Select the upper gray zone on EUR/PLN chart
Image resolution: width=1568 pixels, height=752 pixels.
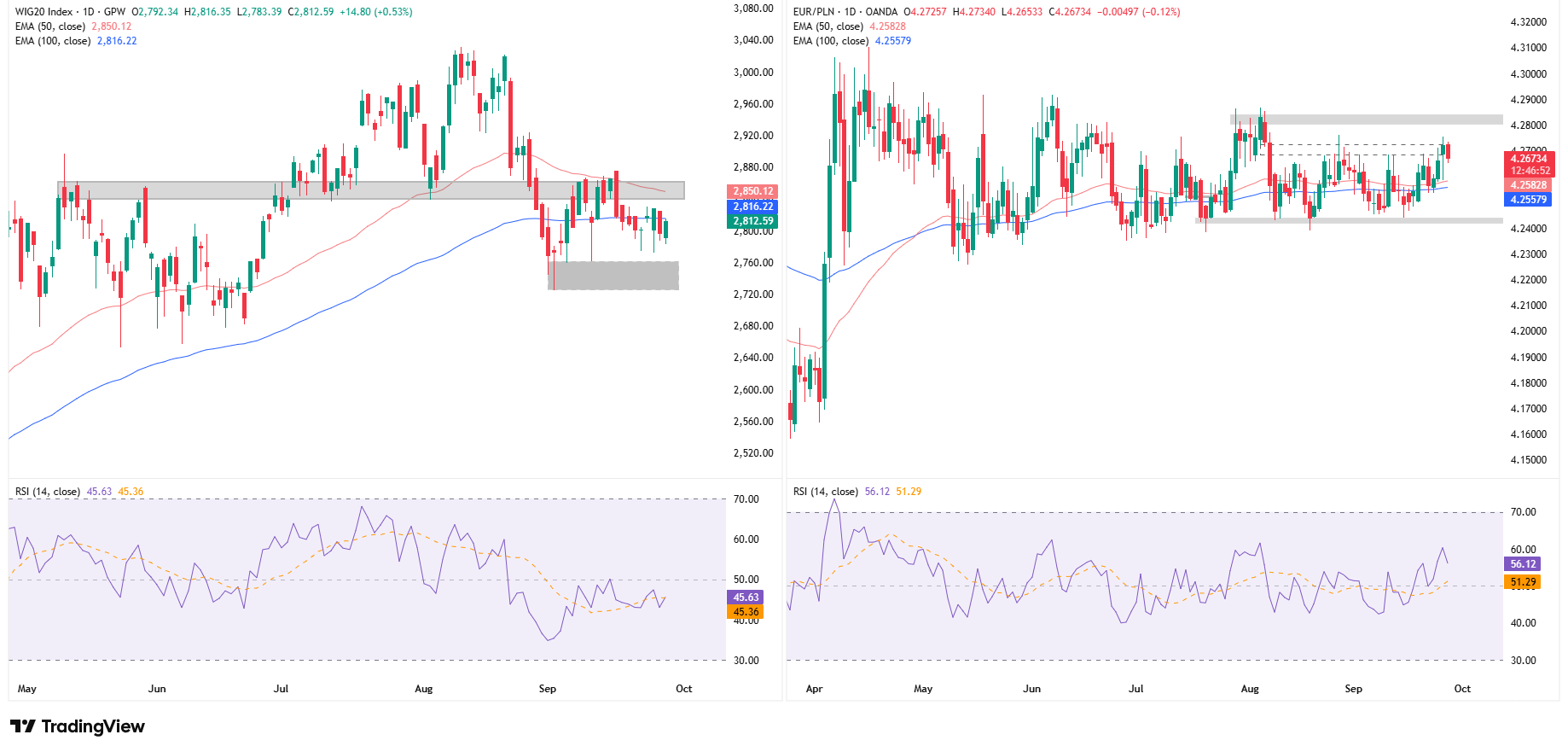[1365, 120]
